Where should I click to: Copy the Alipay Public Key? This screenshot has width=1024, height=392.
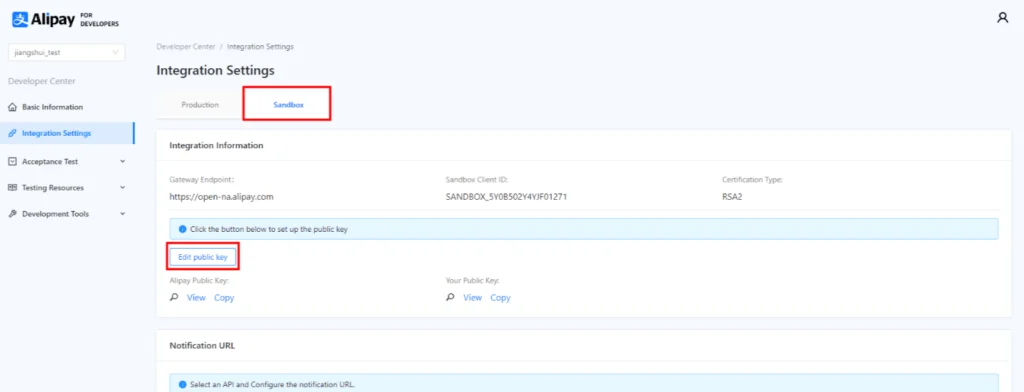224,298
